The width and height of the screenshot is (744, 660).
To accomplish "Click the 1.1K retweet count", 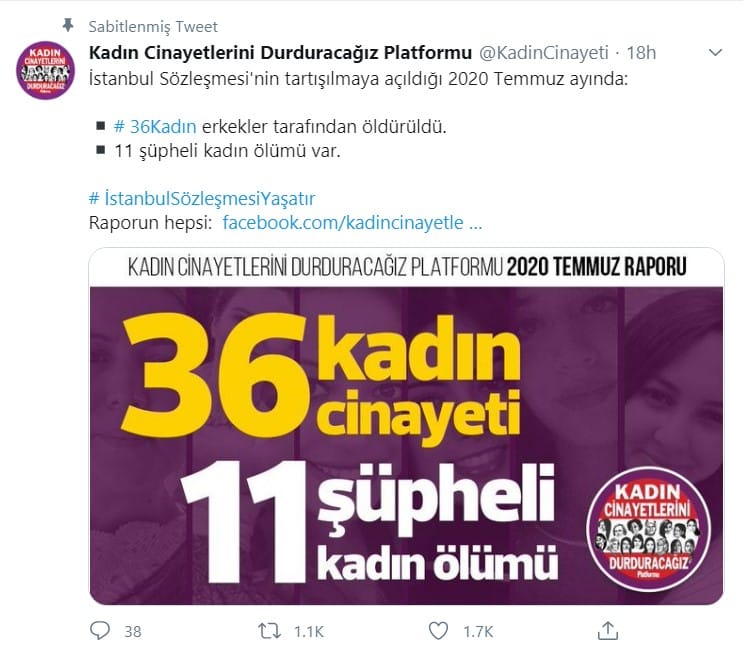I will click(x=308, y=632).
